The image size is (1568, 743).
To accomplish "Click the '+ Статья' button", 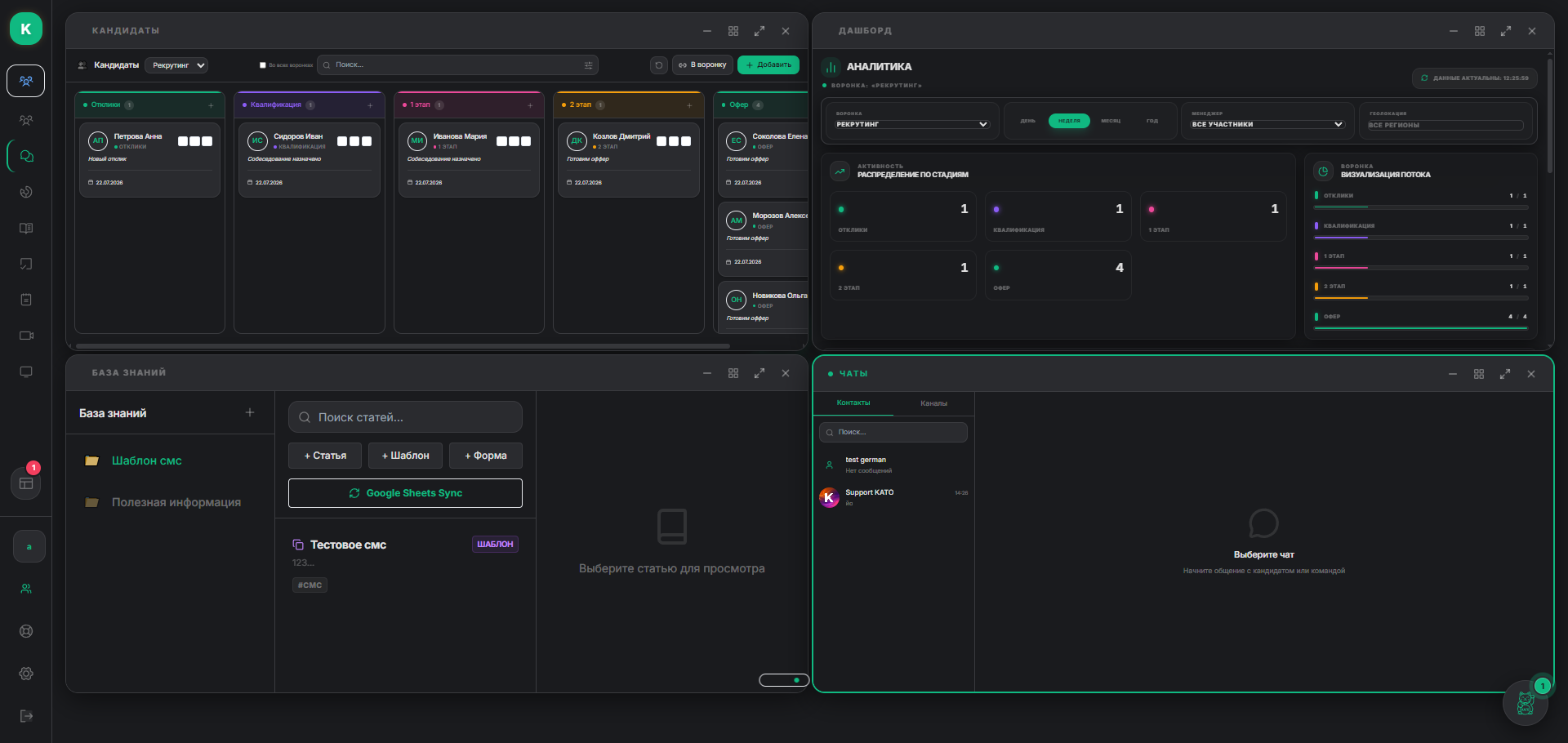I will tap(325, 456).
